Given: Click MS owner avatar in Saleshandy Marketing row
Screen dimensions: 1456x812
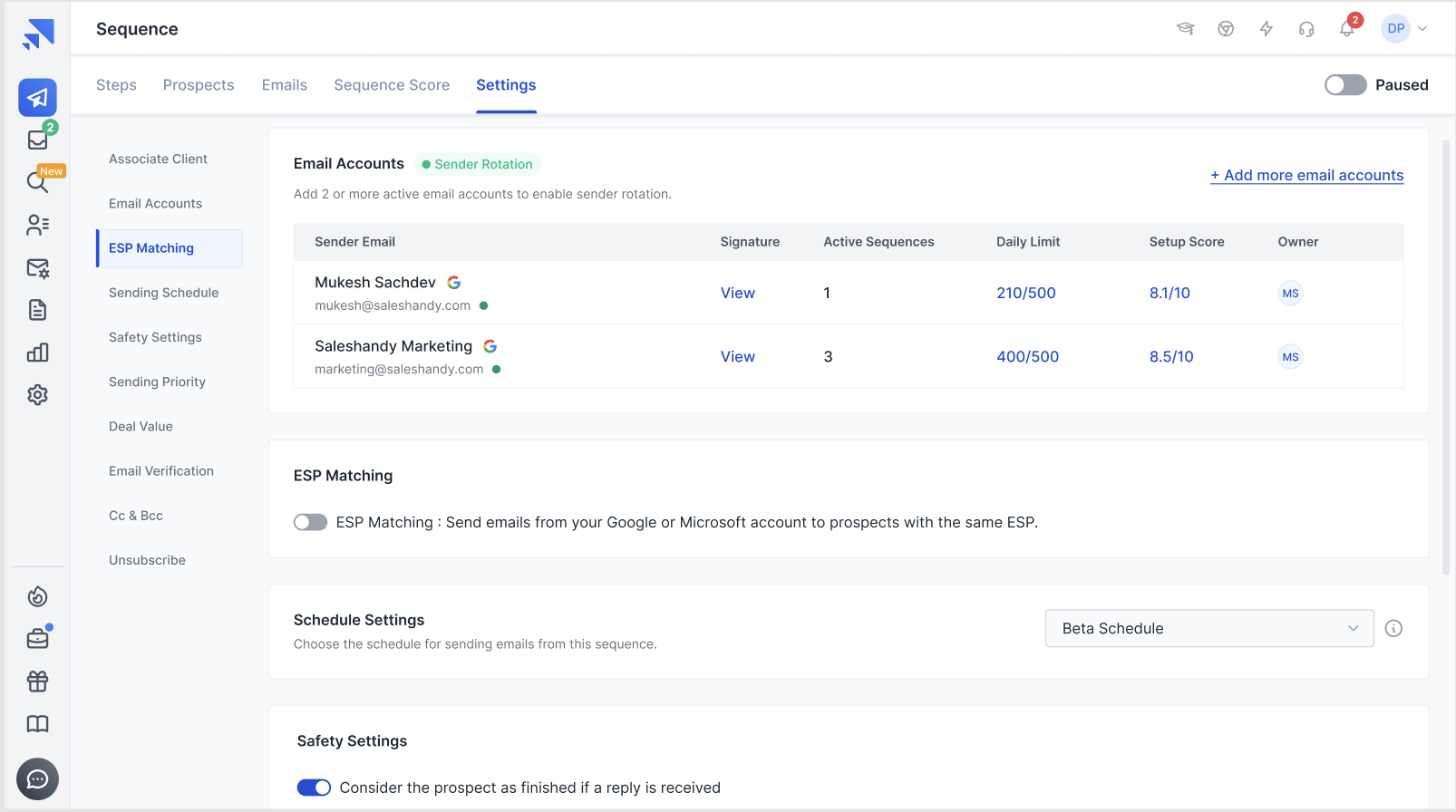Looking at the screenshot, I should [x=1291, y=357].
